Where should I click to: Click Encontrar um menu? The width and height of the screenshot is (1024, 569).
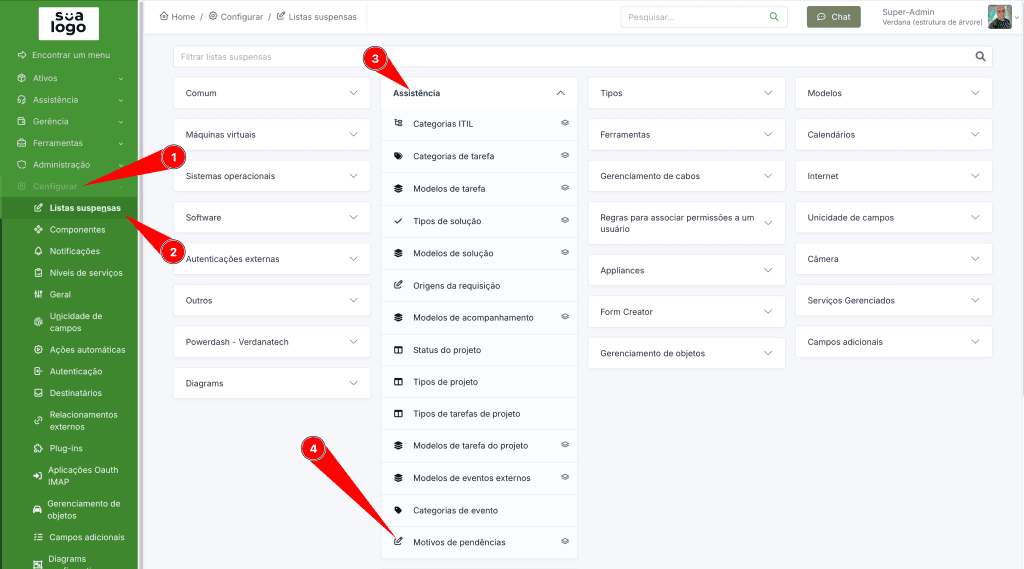[71, 55]
